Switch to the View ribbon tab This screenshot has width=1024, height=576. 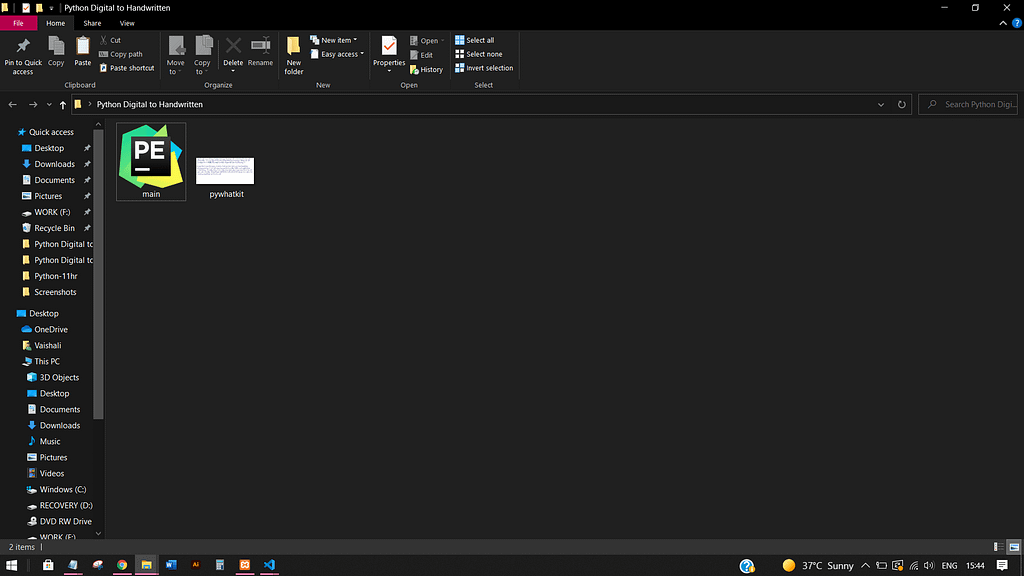point(127,22)
